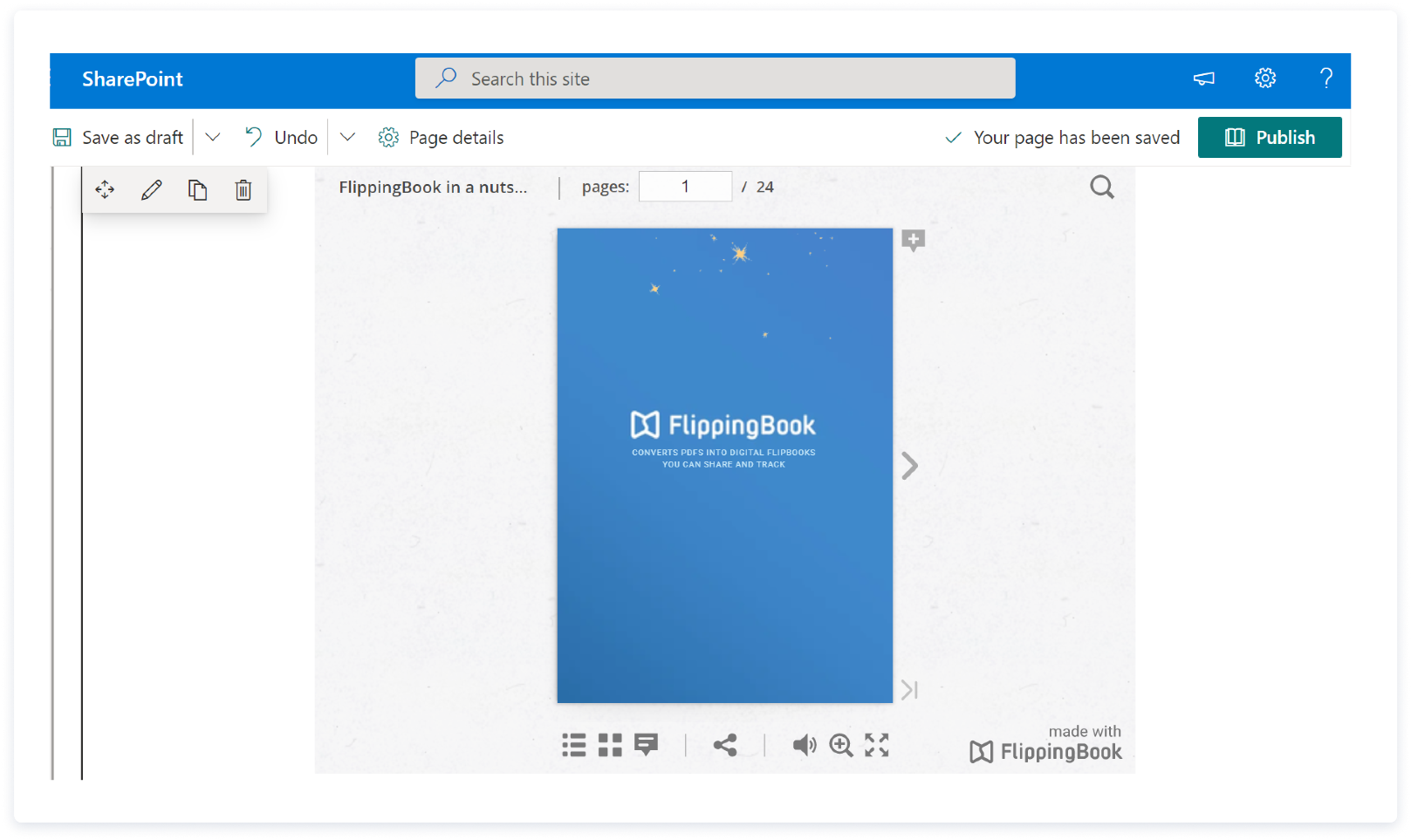Mute flipbook sound via the speaker icon
This screenshot has width=1411, height=840.
(805, 745)
